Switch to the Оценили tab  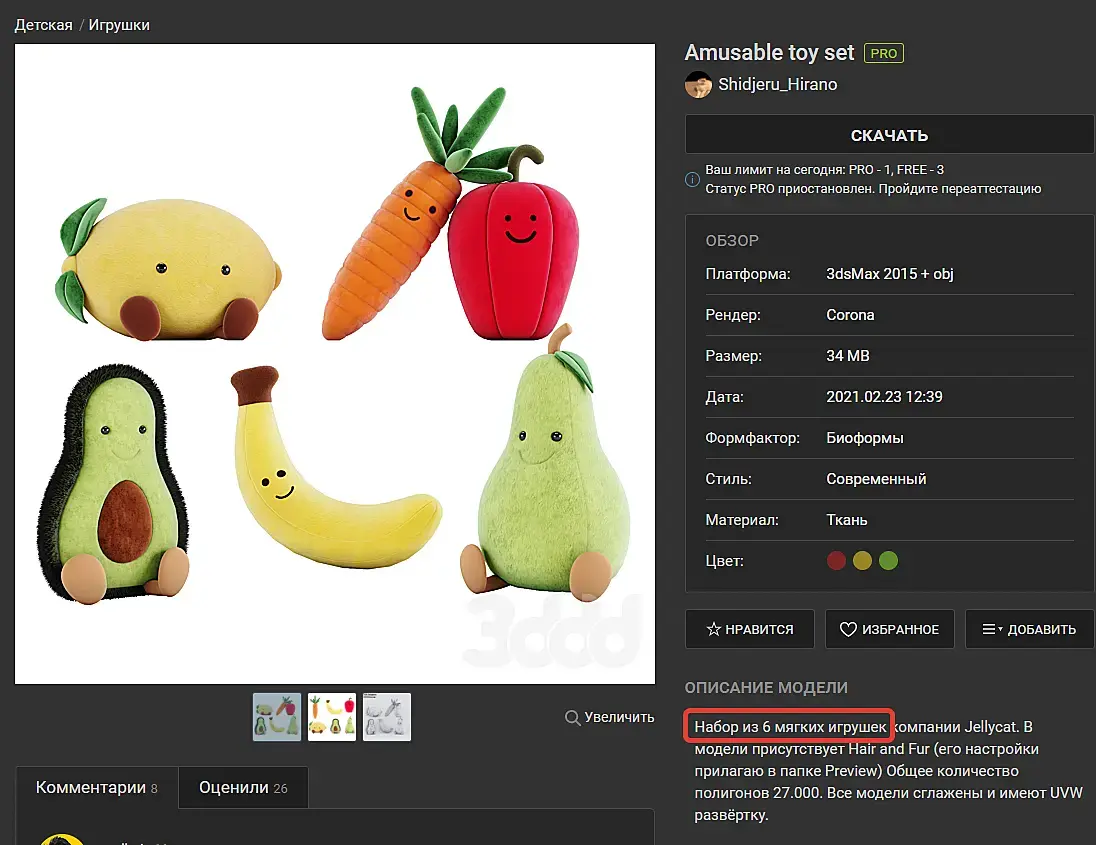click(243, 788)
